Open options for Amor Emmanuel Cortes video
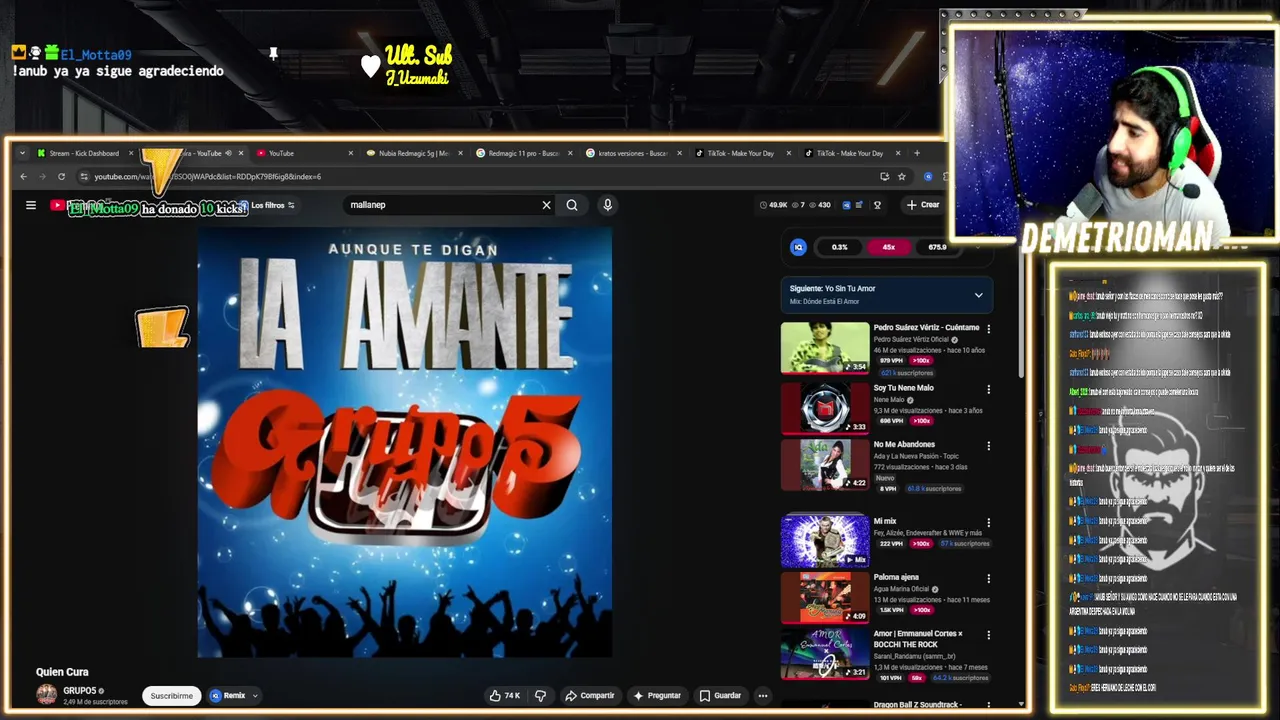The image size is (1280, 720). click(x=989, y=635)
